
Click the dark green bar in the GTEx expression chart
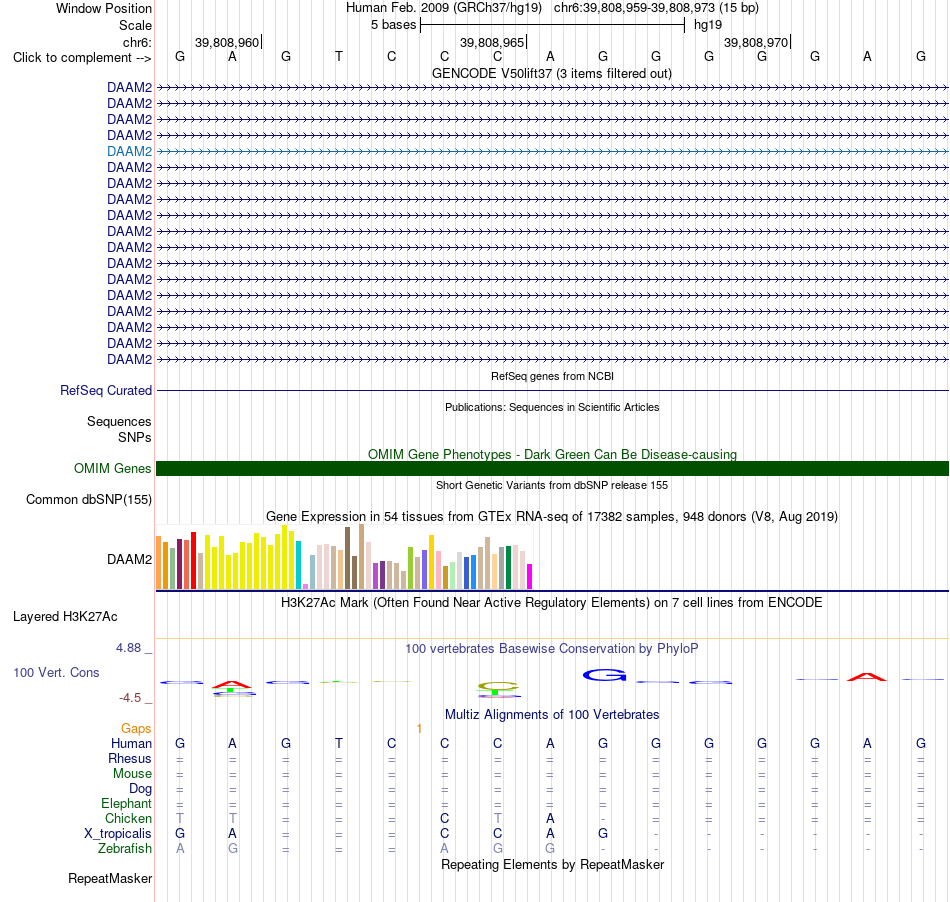pyautogui.click(x=508, y=567)
